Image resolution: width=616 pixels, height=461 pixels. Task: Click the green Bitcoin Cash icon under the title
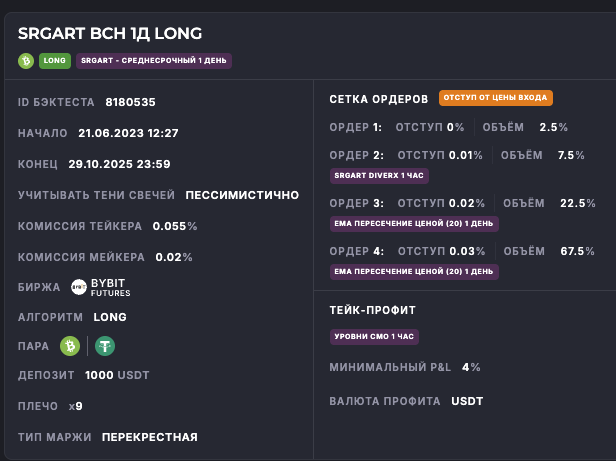pyautogui.click(x=26, y=61)
